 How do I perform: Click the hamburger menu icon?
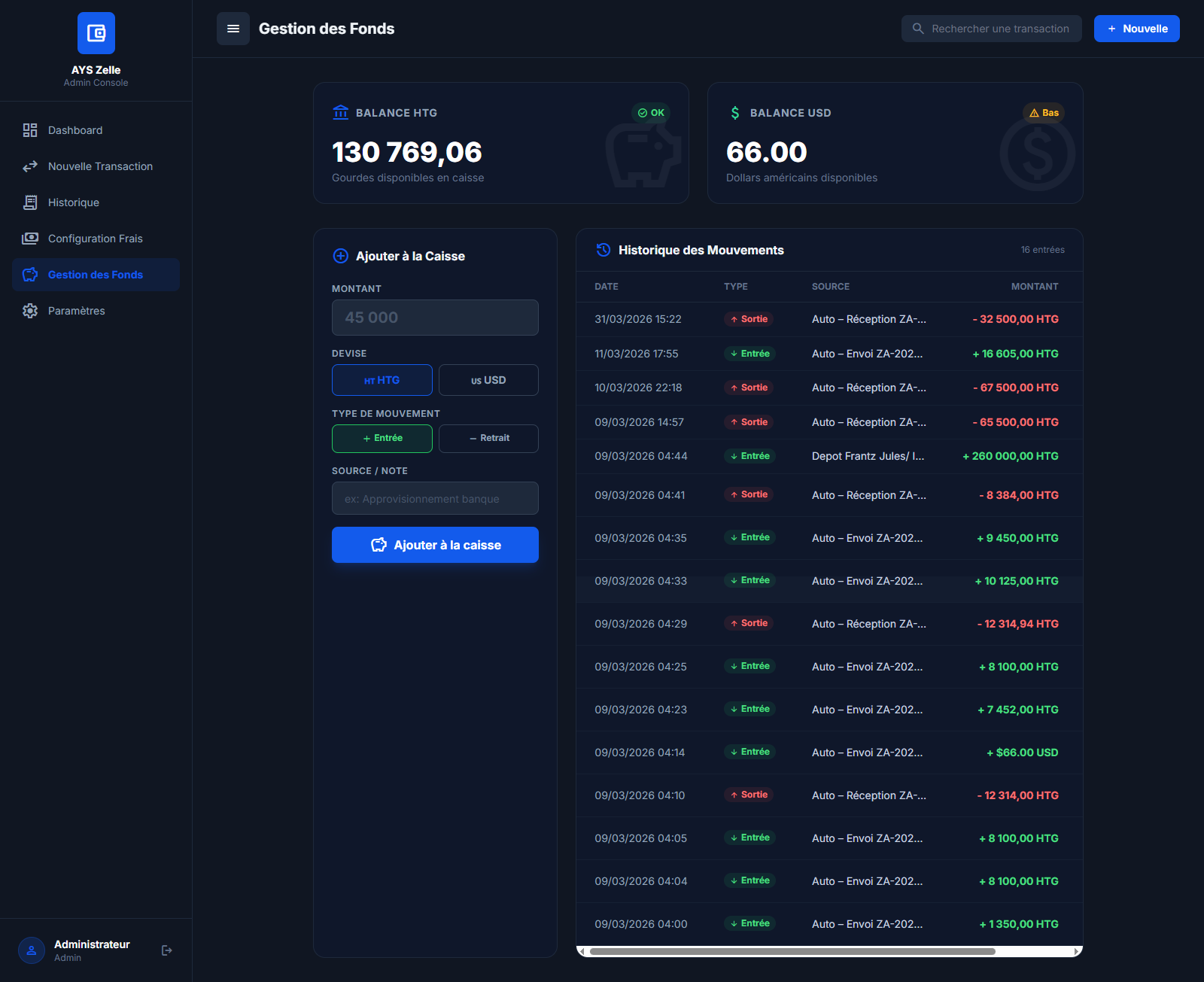233,28
